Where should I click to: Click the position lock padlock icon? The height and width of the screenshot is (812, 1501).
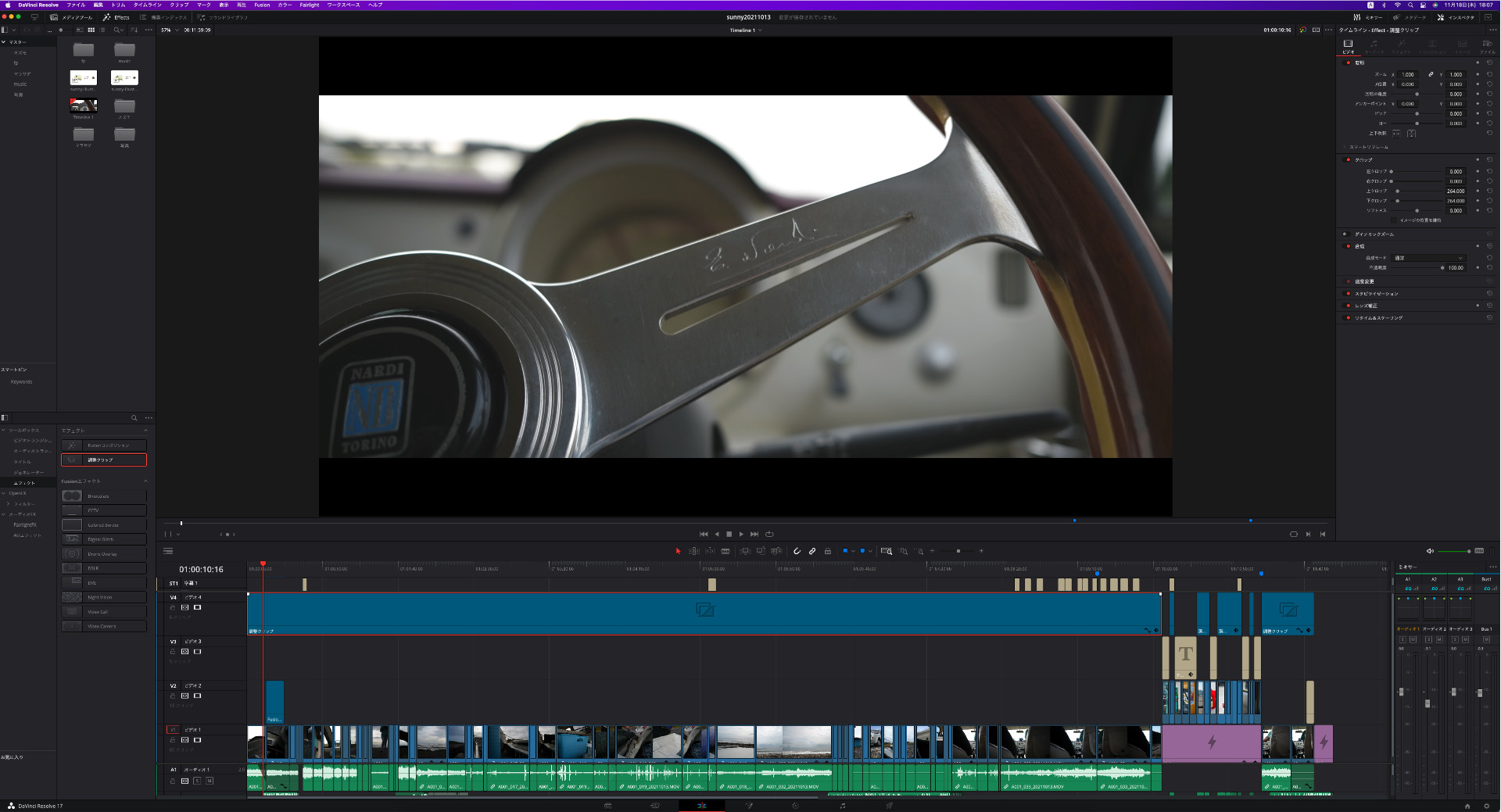(x=828, y=551)
